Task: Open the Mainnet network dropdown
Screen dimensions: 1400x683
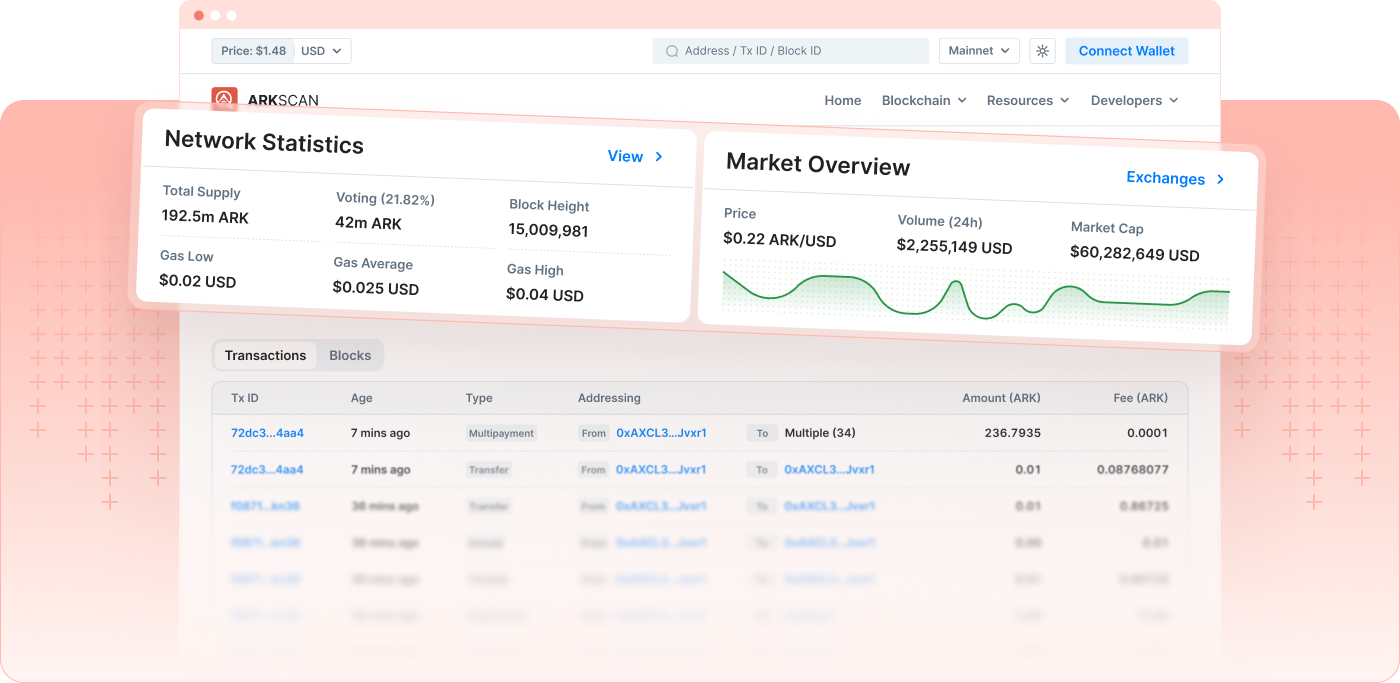Action: [x=978, y=51]
